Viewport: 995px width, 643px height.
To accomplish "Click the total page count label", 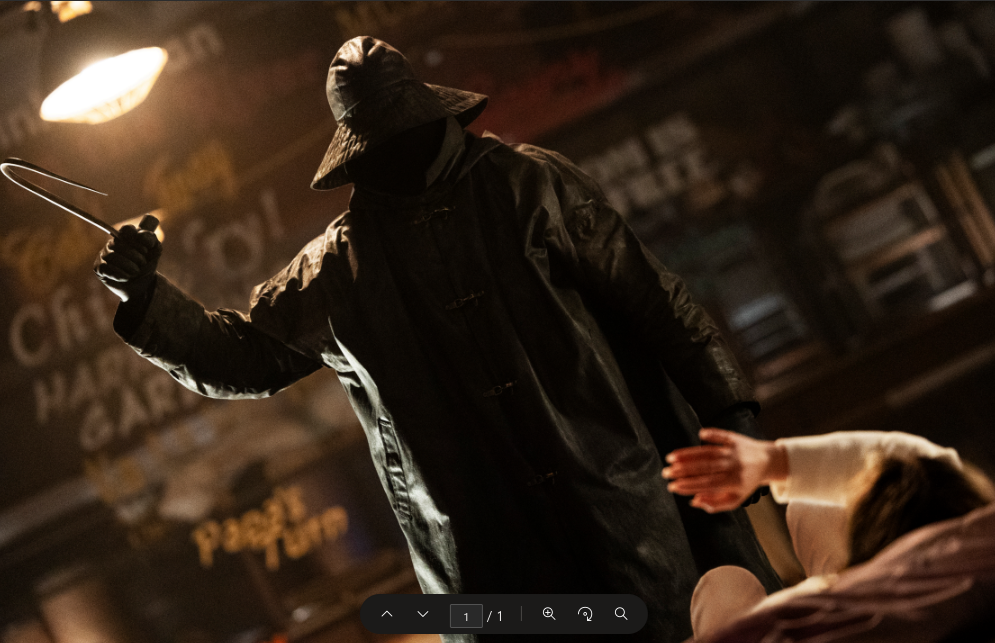I will 495,616.
